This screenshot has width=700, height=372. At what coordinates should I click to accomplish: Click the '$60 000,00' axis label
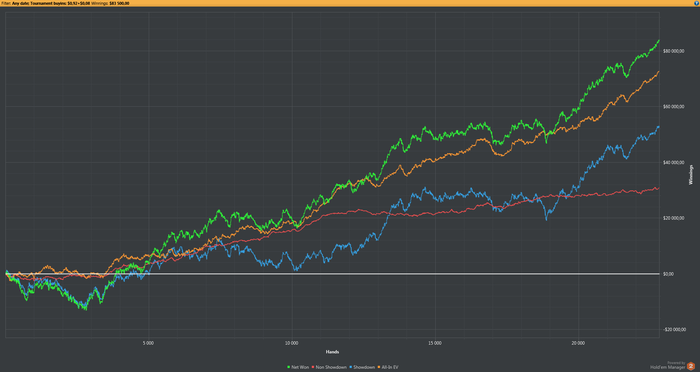(674, 107)
